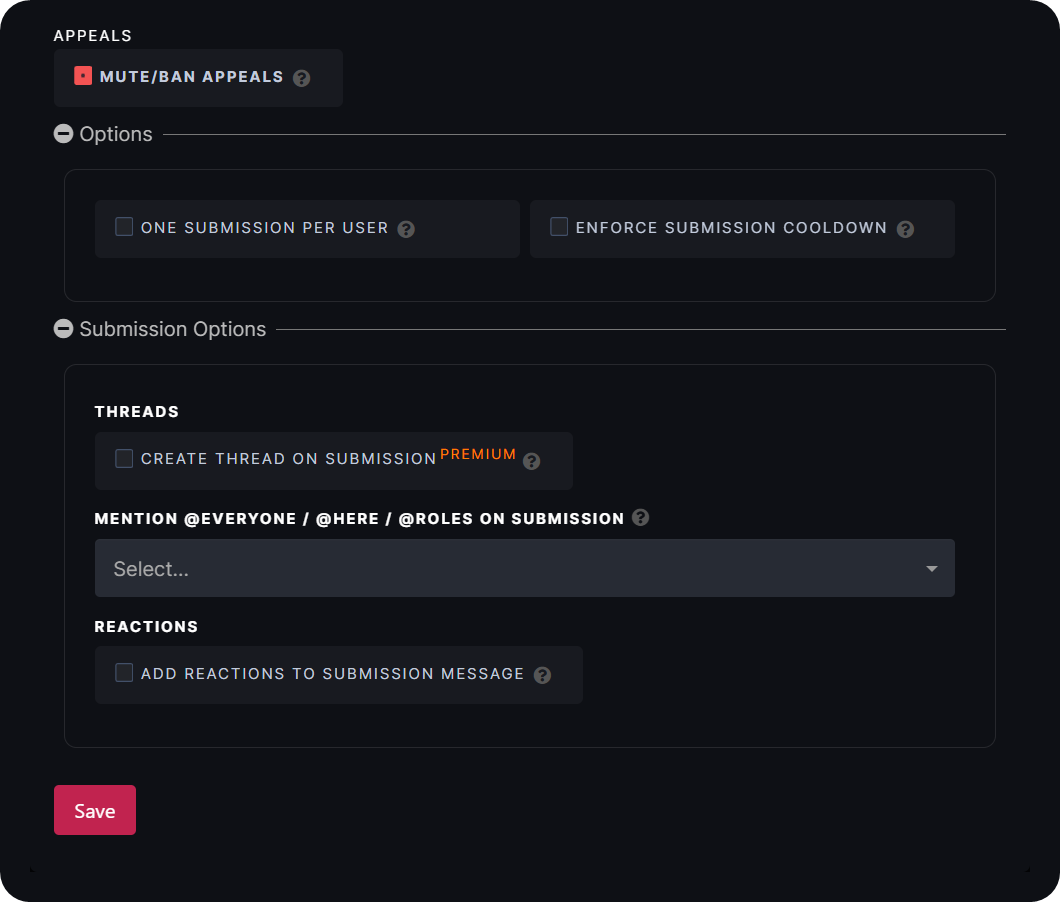Screen dimensions: 1060x902
Task: Click the Save button
Action: point(94,810)
